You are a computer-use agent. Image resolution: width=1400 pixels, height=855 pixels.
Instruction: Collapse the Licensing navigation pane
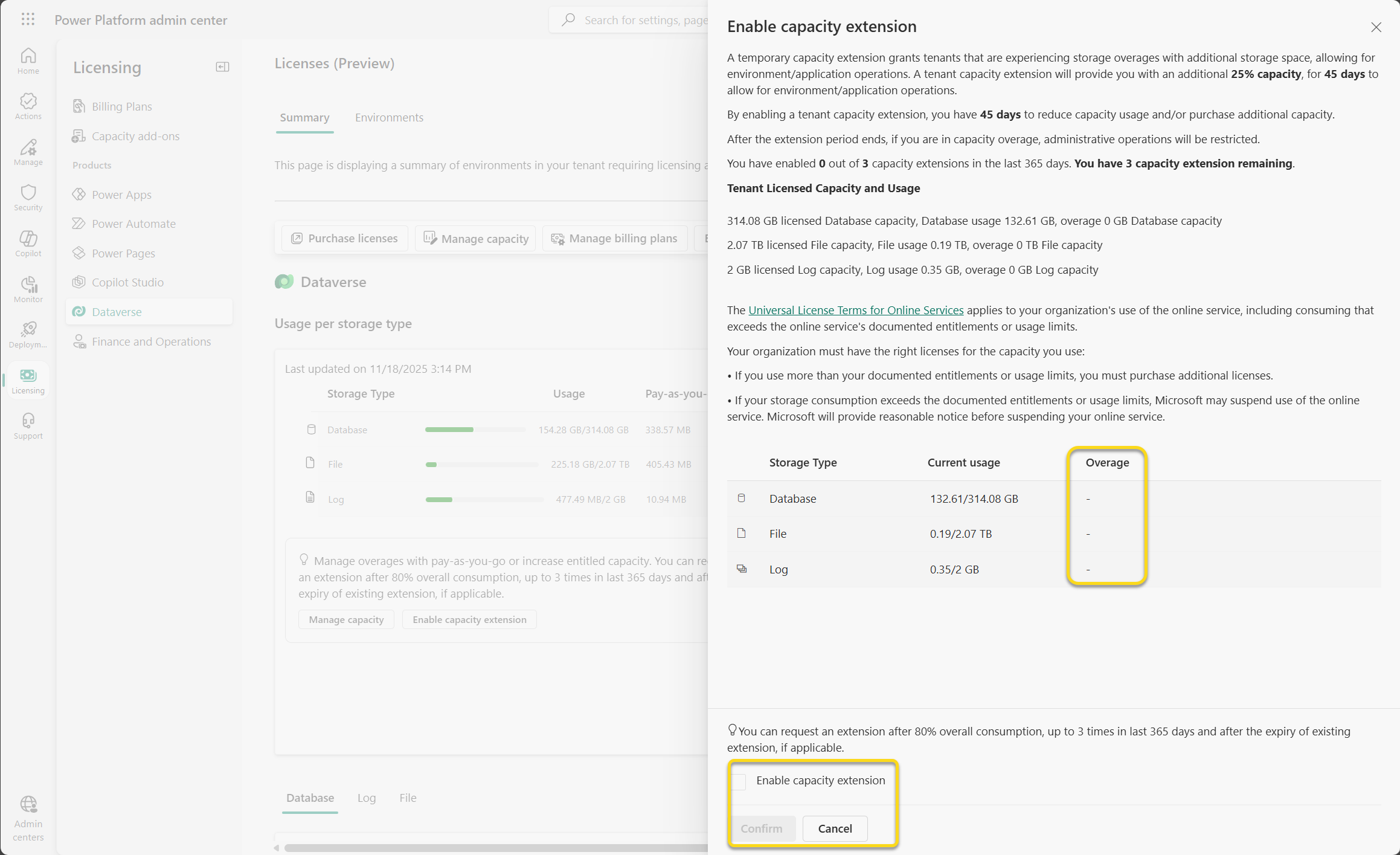(x=222, y=67)
